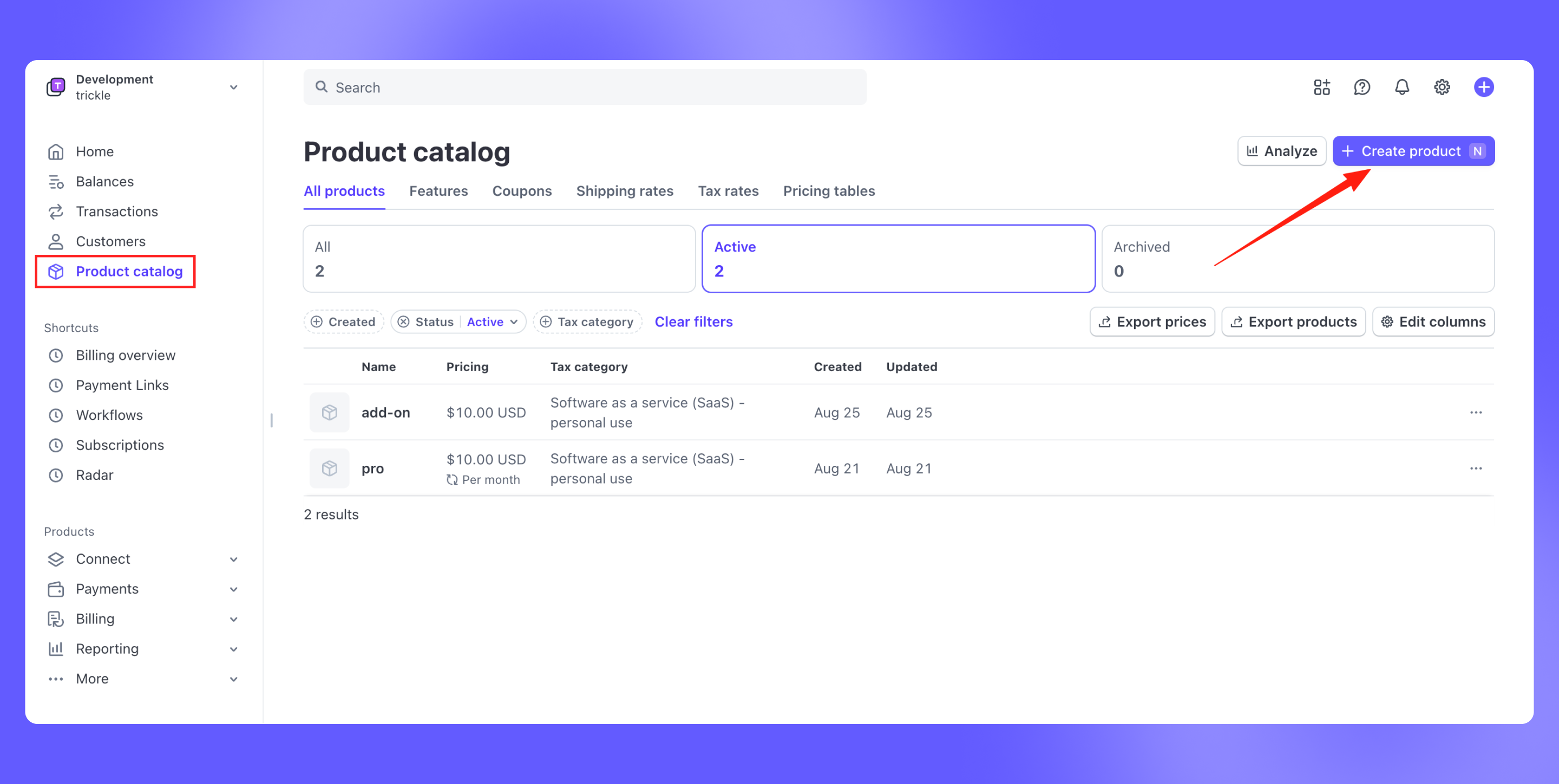Switch to the Features tab

(438, 191)
